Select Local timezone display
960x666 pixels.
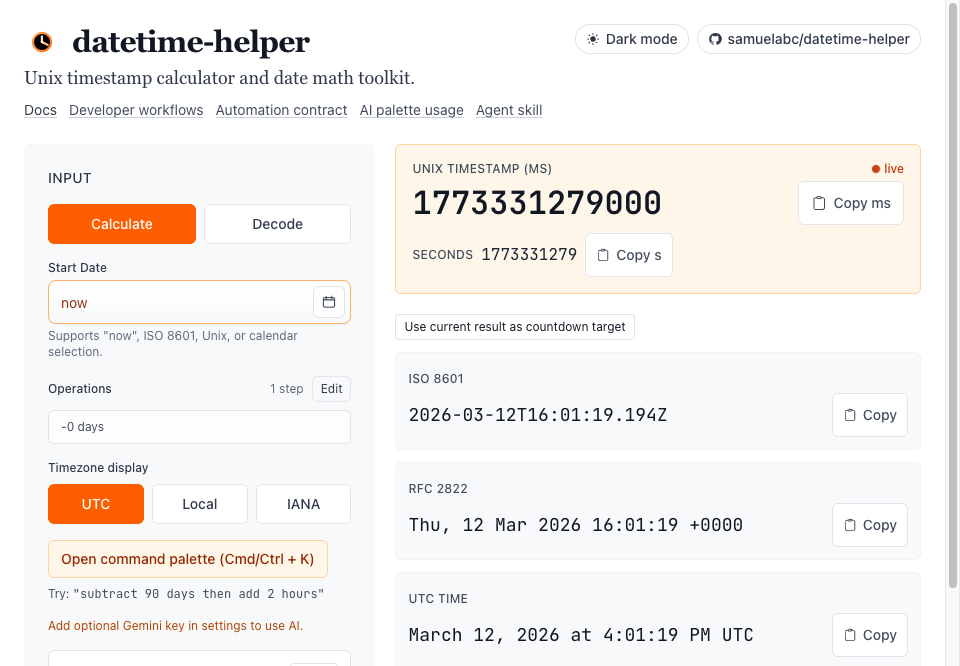pos(199,504)
